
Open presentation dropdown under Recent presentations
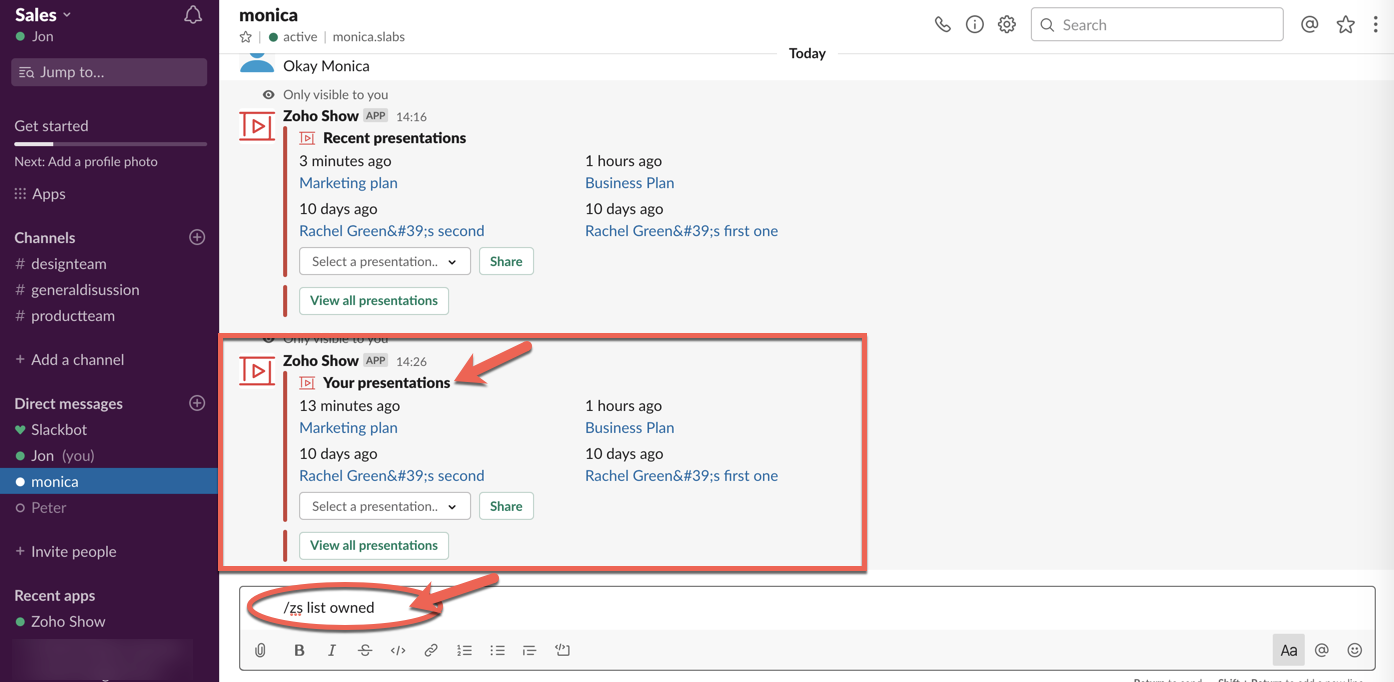tap(384, 261)
